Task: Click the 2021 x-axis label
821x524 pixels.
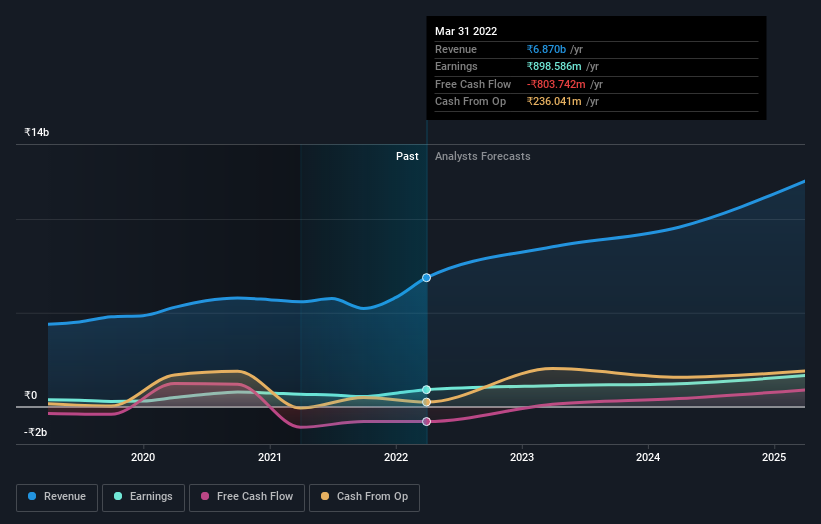Action: pyautogui.click(x=270, y=458)
